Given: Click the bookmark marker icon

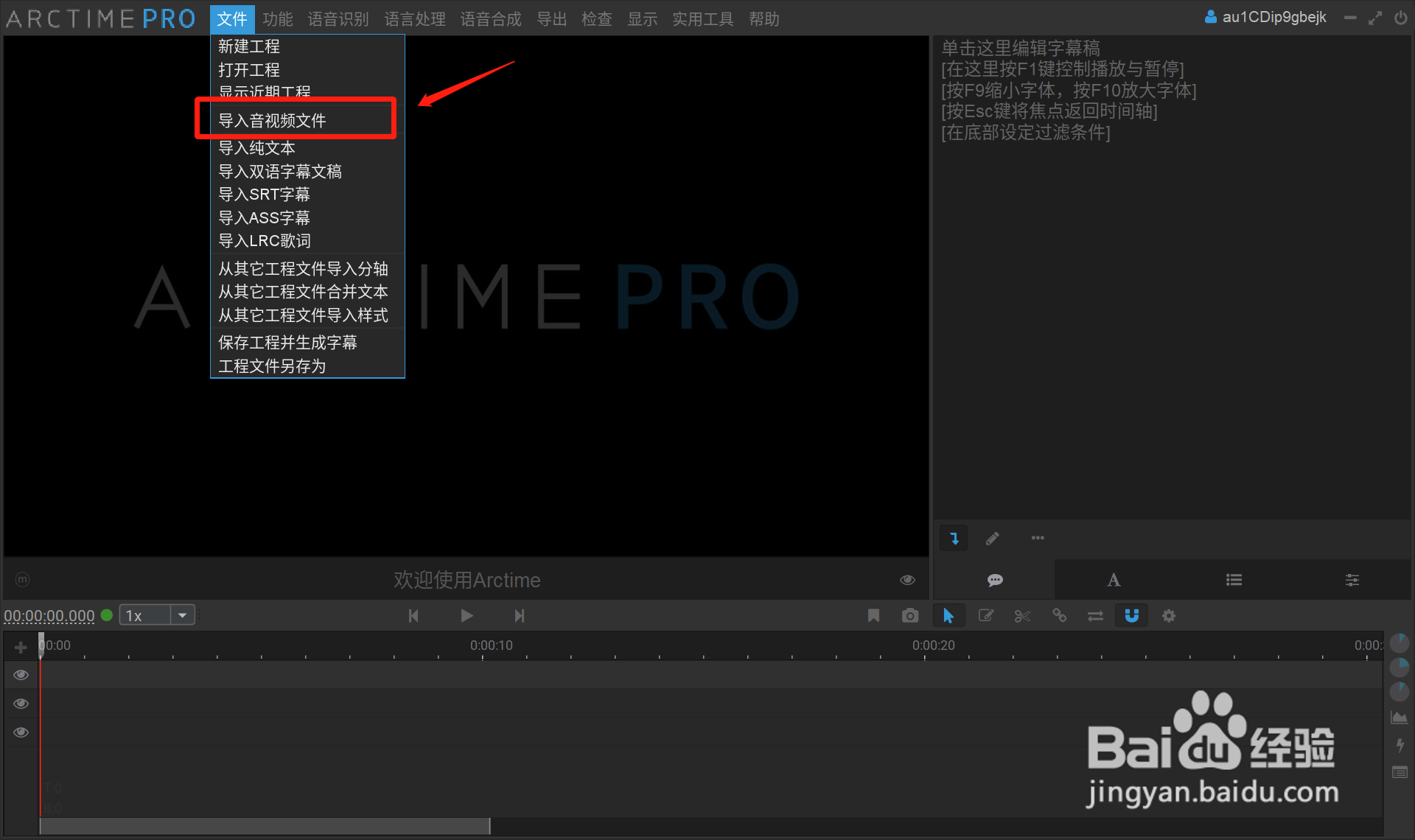Looking at the screenshot, I should coord(873,615).
